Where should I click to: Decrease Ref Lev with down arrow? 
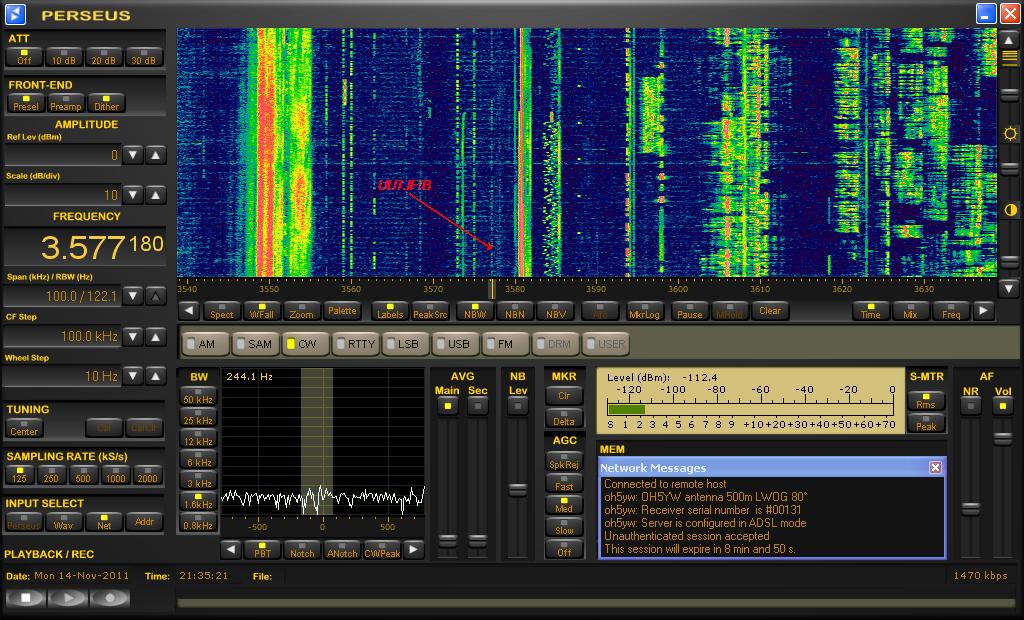pyautogui.click(x=133, y=155)
